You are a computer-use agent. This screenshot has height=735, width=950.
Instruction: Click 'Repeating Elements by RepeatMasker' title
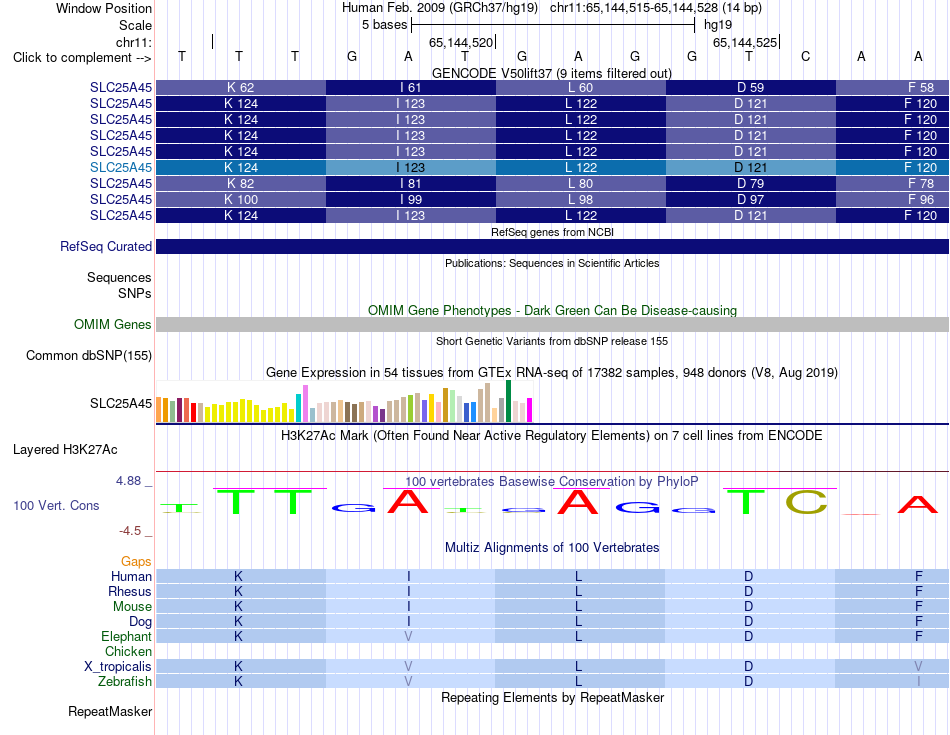pyautogui.click(x=552, y=697)
